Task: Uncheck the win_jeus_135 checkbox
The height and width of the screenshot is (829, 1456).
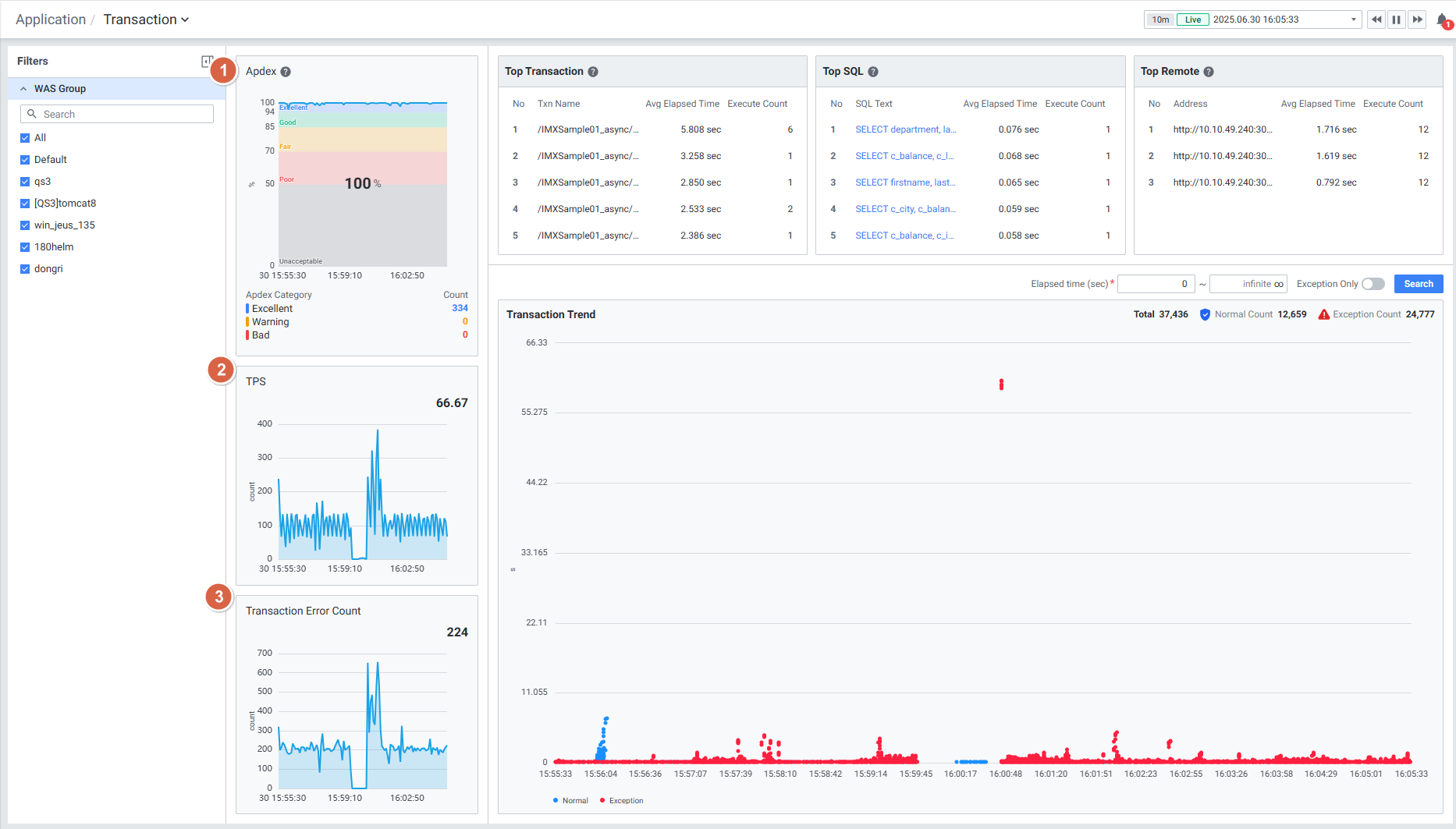Action: 25,225
